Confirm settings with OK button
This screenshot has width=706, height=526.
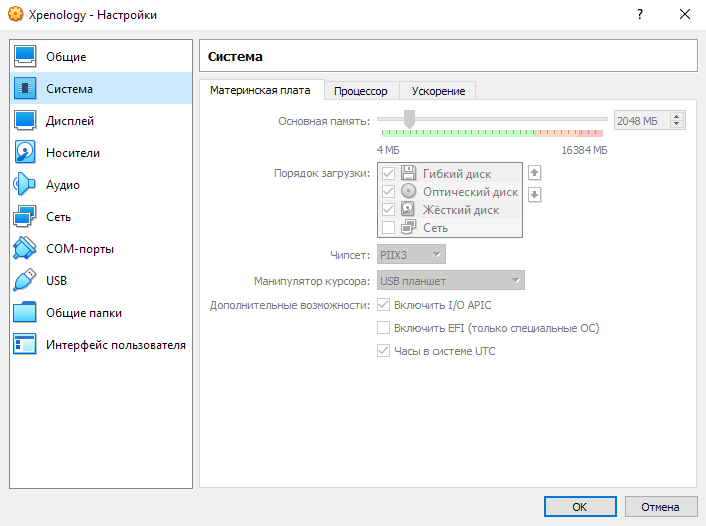coord(580,507)
